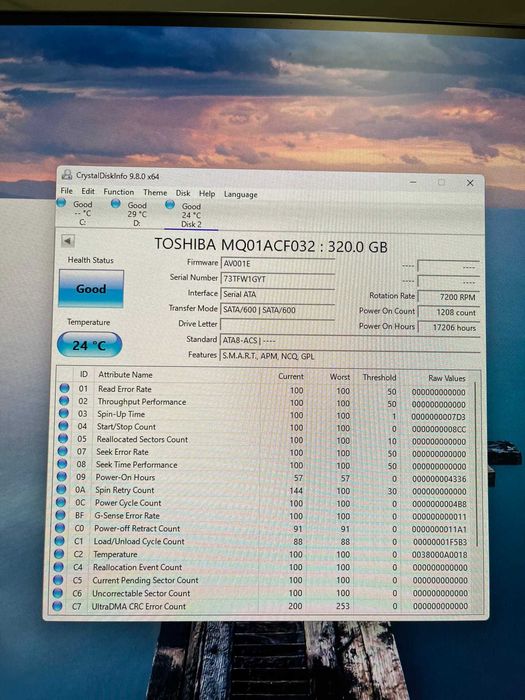Close the CrystalDiskInfo window

click(x=470, y=183)
